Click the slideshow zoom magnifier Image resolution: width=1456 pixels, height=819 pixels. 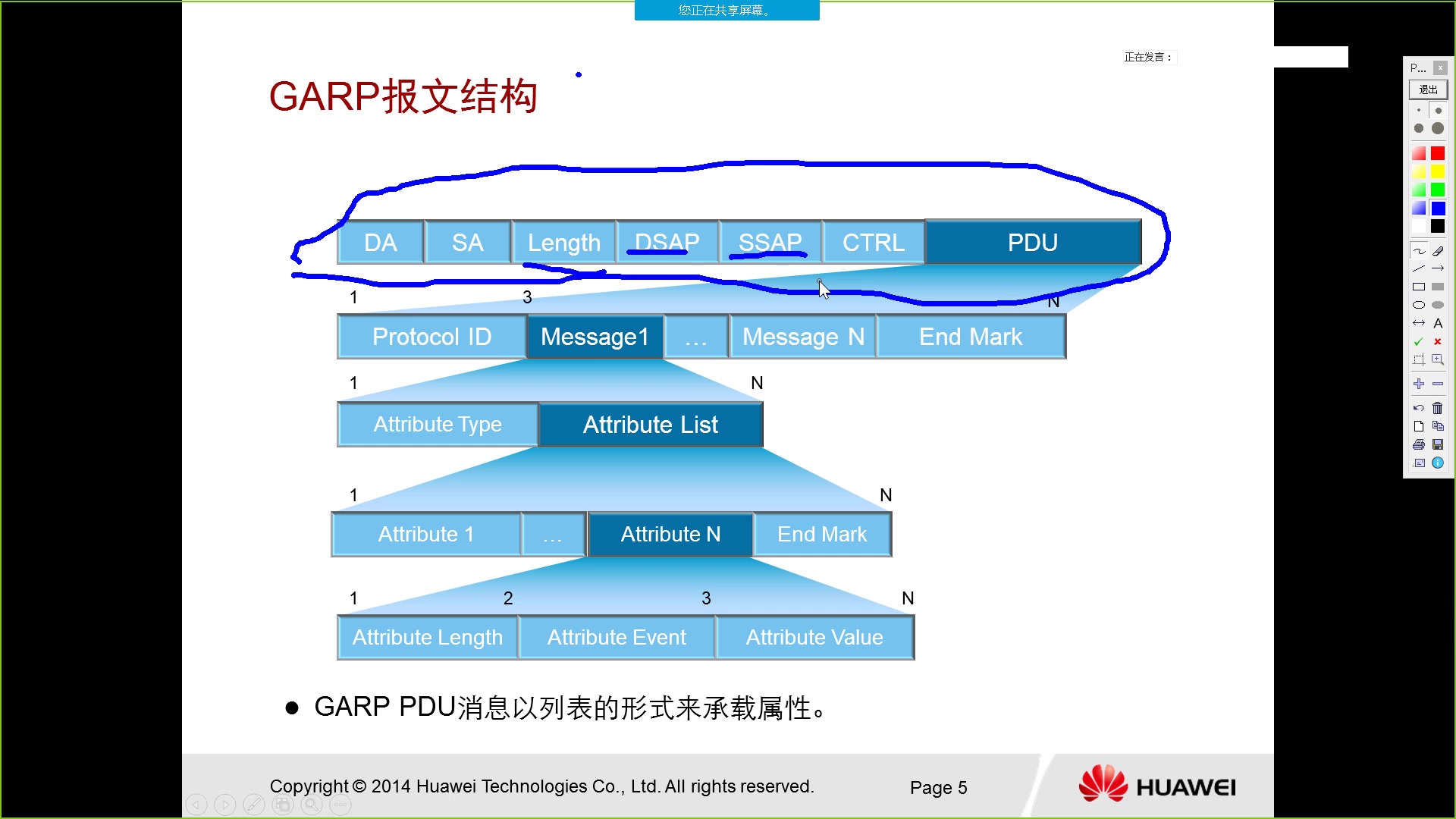[312, 805]
